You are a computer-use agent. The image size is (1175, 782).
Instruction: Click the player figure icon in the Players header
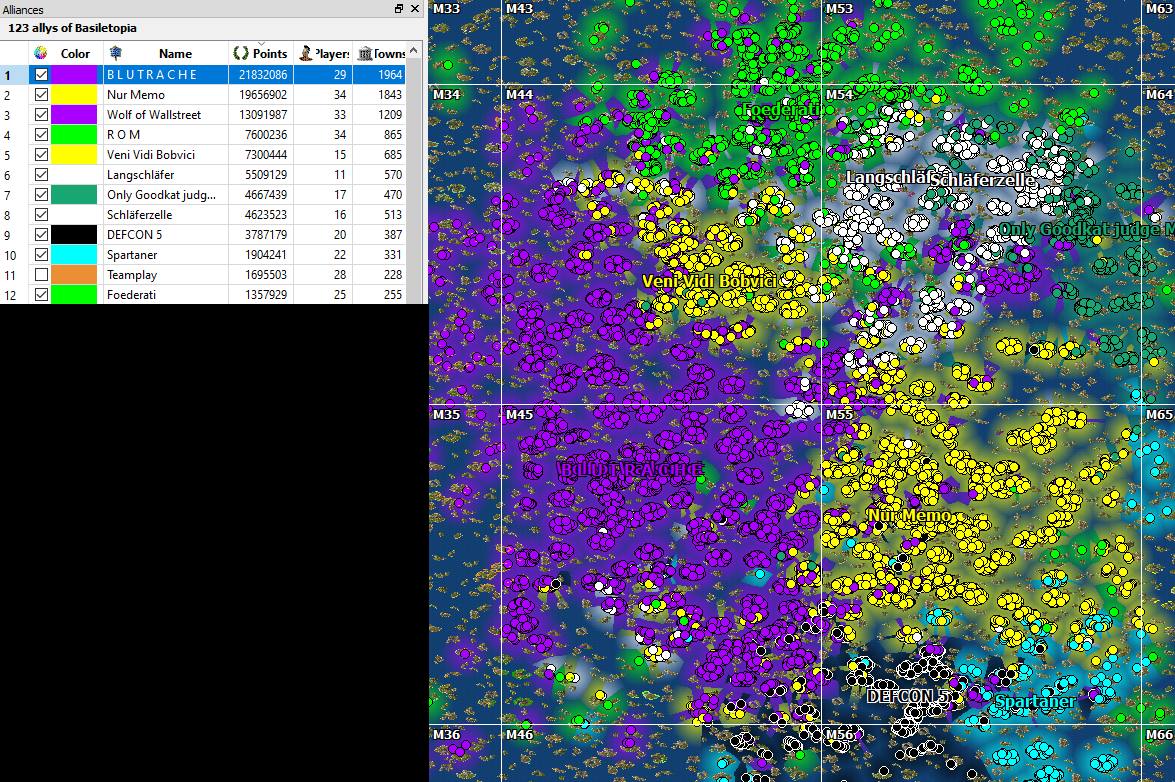pos(306,53)
